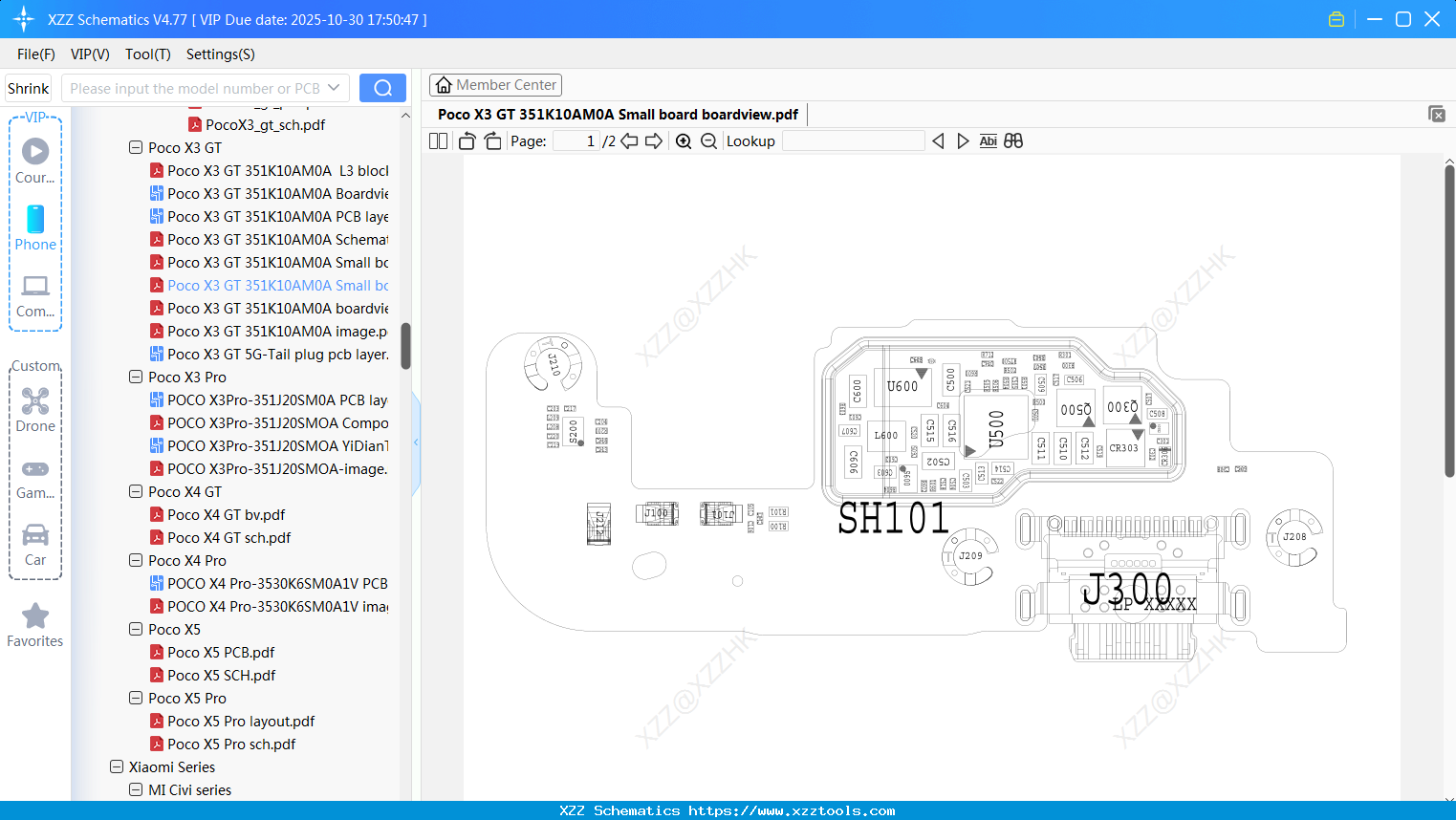This screenshot has width=1456, height=820.
Task: Click the Courses icon in VIP panel
Action: (x=34, y=151)
